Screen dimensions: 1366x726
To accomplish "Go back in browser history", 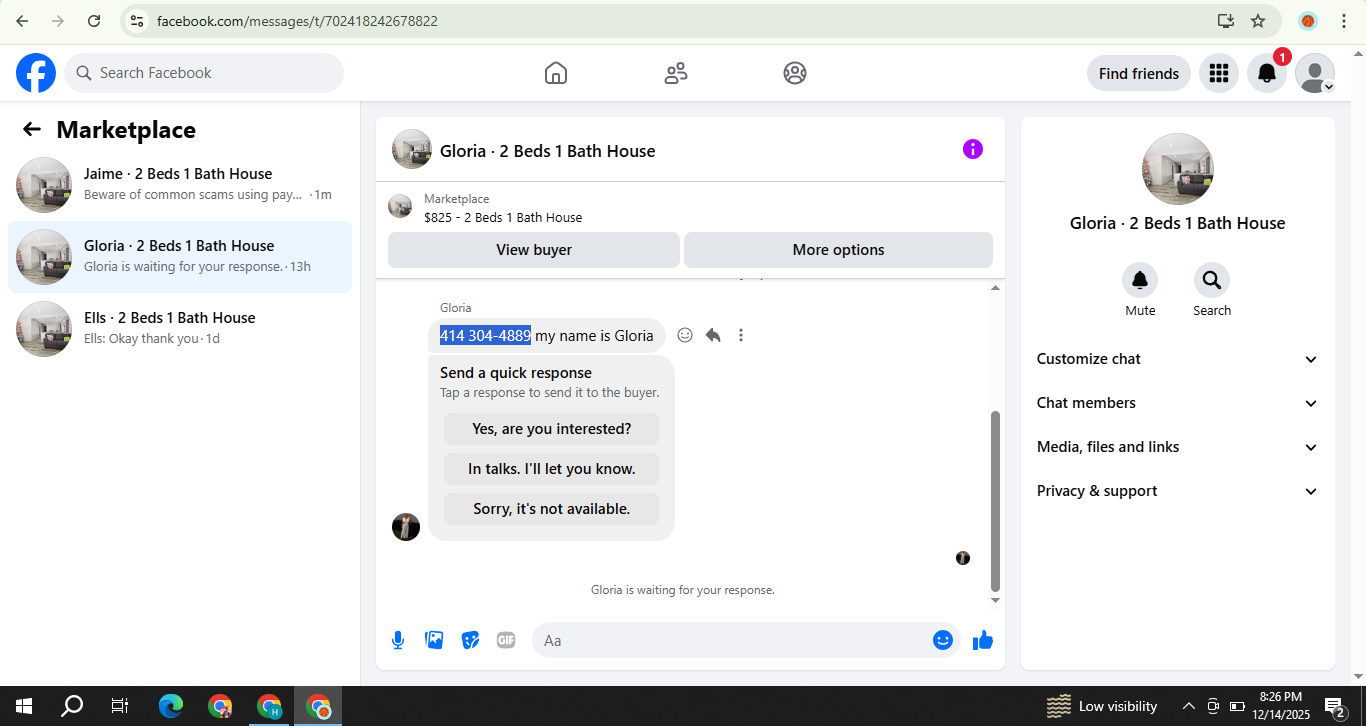I will [22, 21].
